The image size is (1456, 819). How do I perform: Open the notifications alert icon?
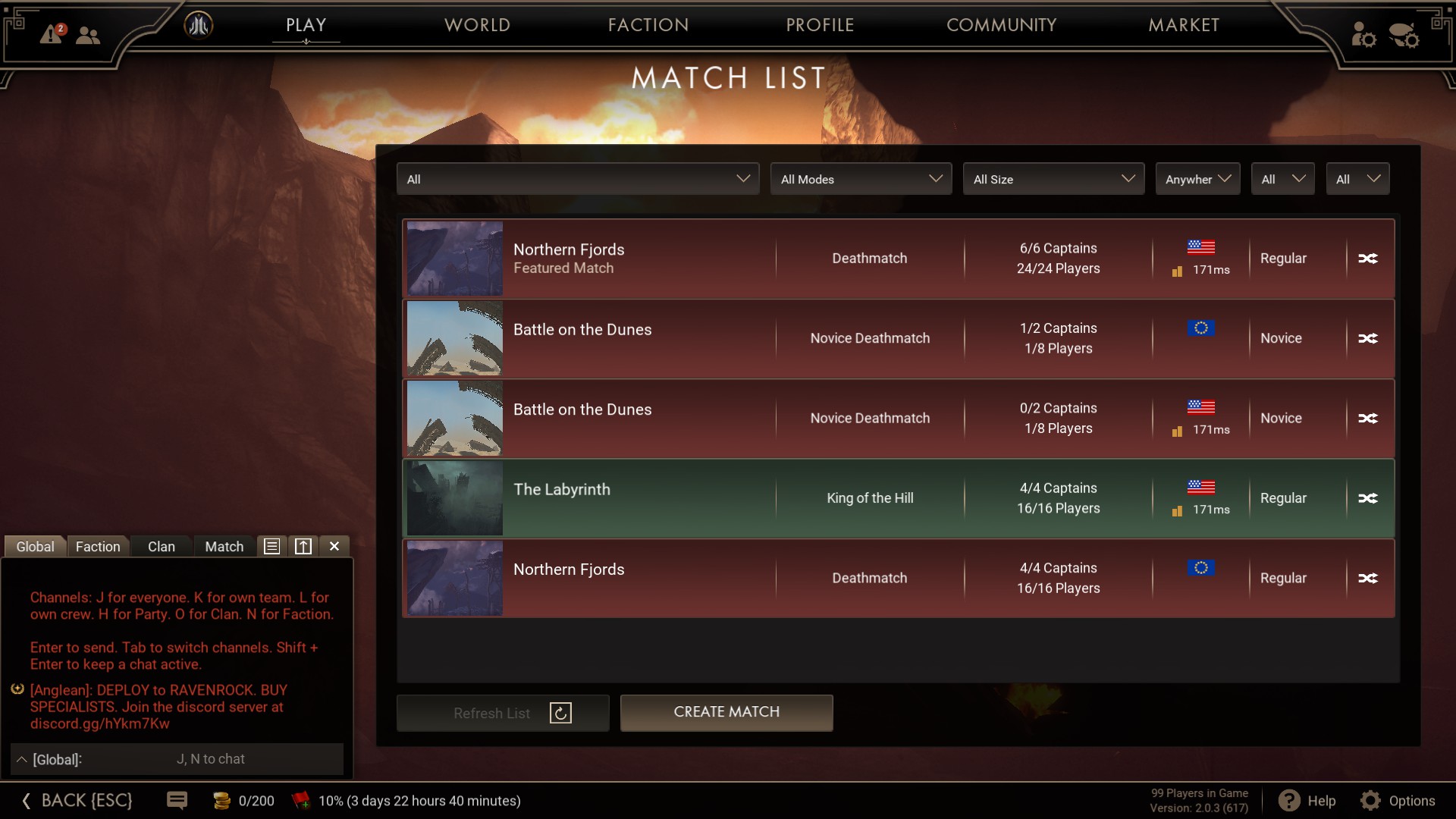coord(53,33)
